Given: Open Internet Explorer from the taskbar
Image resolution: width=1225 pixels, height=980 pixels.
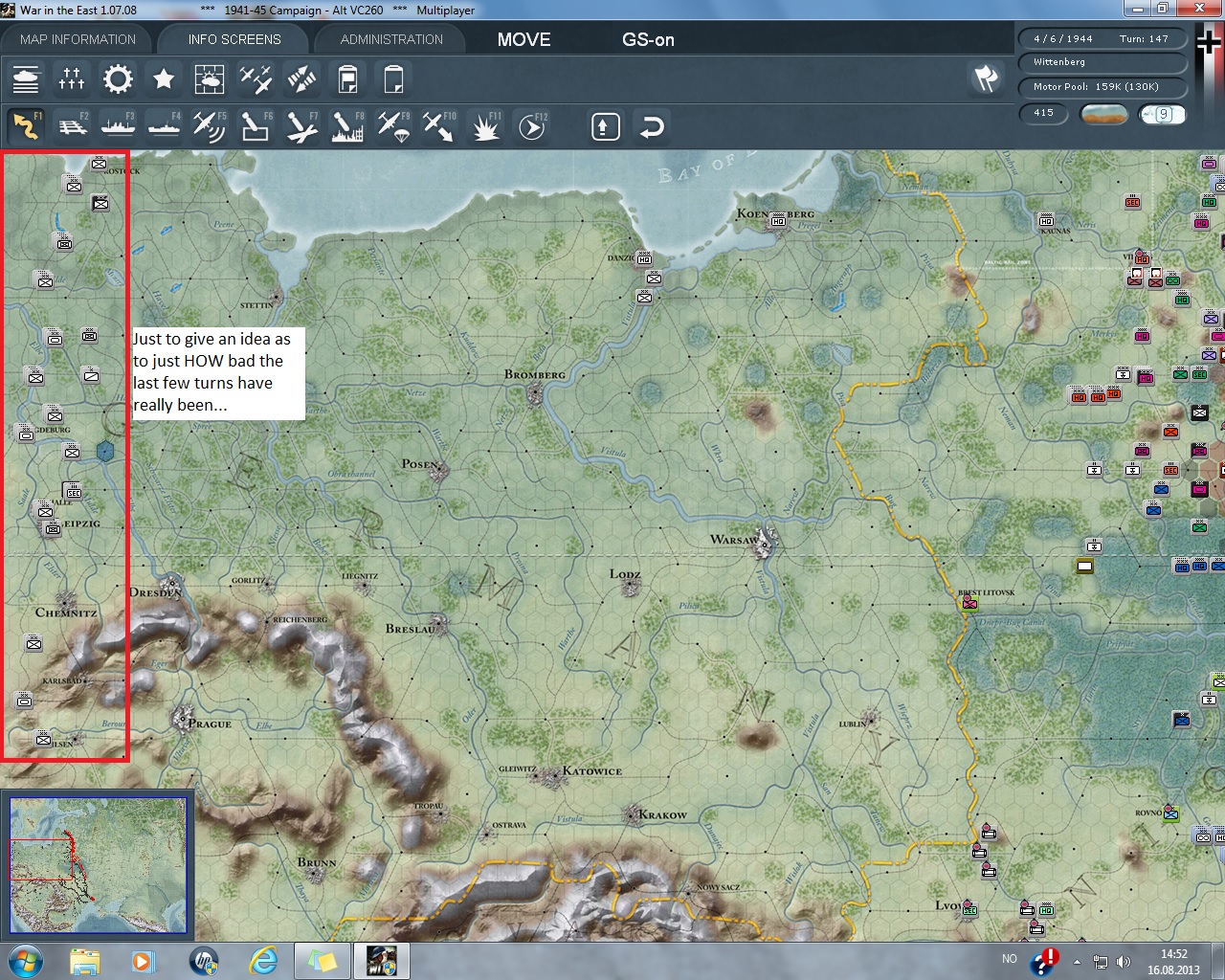Looking at the screenshot, I should pos(263,960).
